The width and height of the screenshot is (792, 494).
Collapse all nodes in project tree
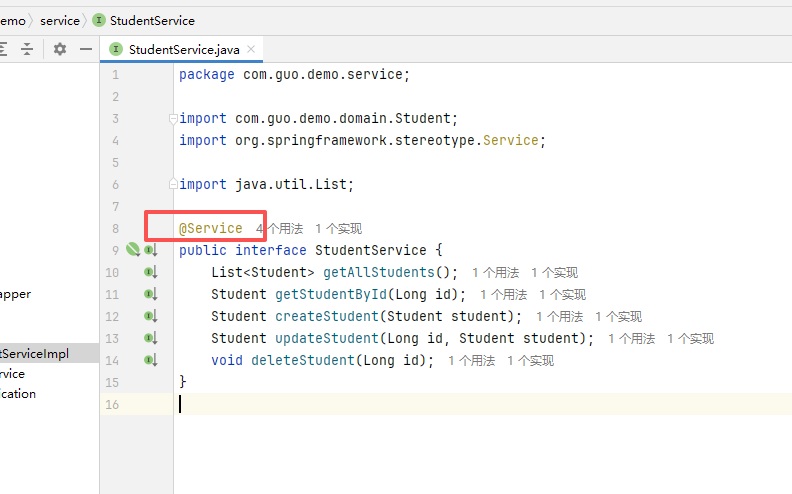point(27,49)
